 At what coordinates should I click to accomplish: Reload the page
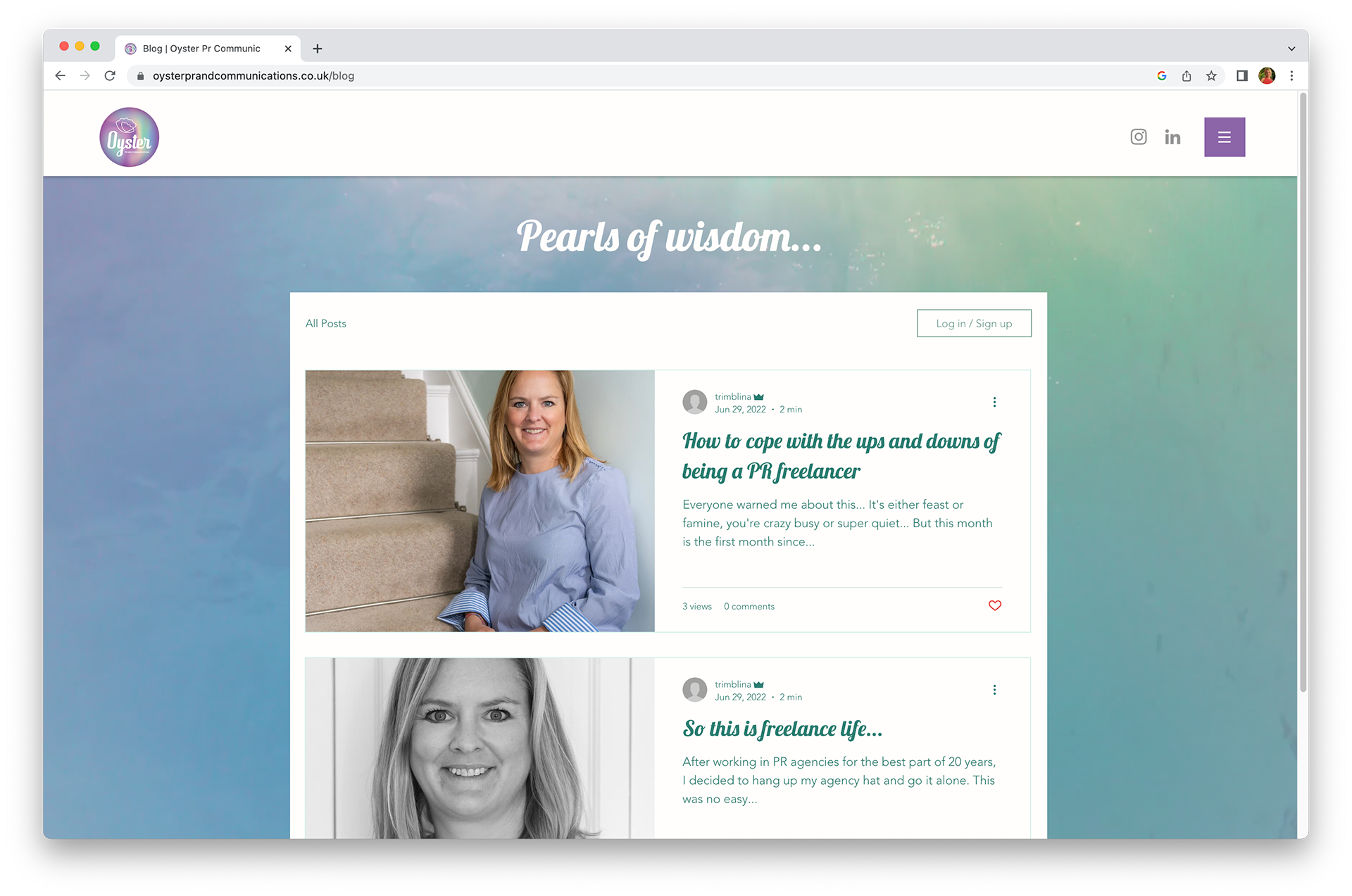110,76
